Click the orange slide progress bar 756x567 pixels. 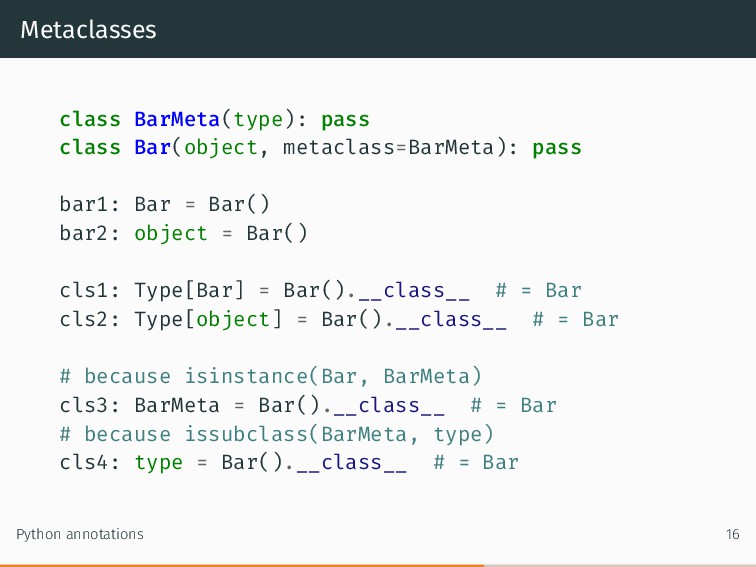242,565
